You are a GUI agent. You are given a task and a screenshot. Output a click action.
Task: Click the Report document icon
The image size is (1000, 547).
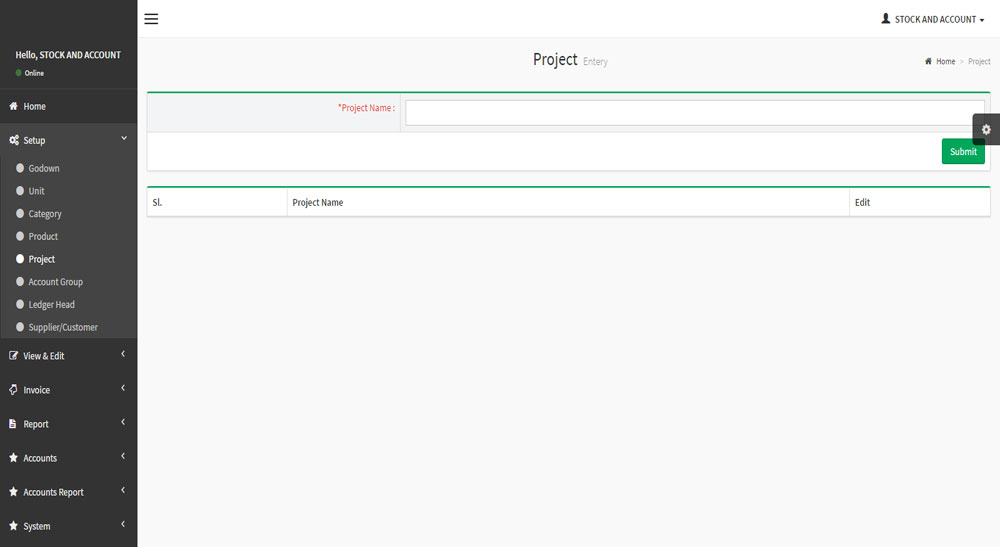point(13,424)
